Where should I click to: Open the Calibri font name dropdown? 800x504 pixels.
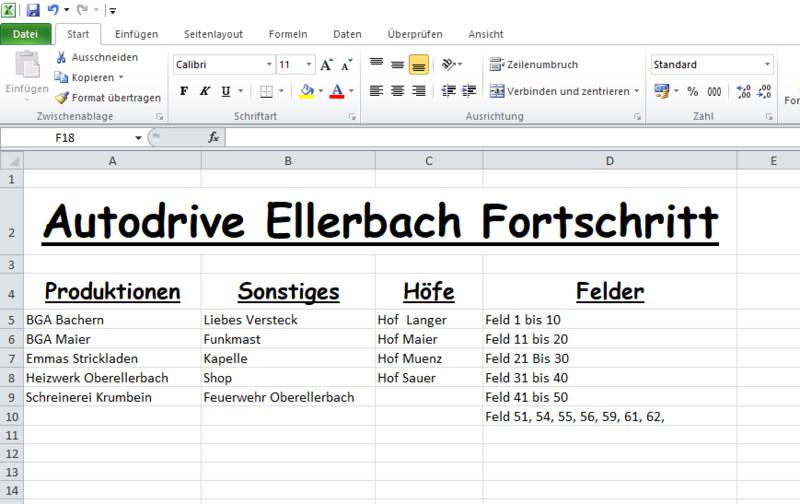click(x=269, y=65)
